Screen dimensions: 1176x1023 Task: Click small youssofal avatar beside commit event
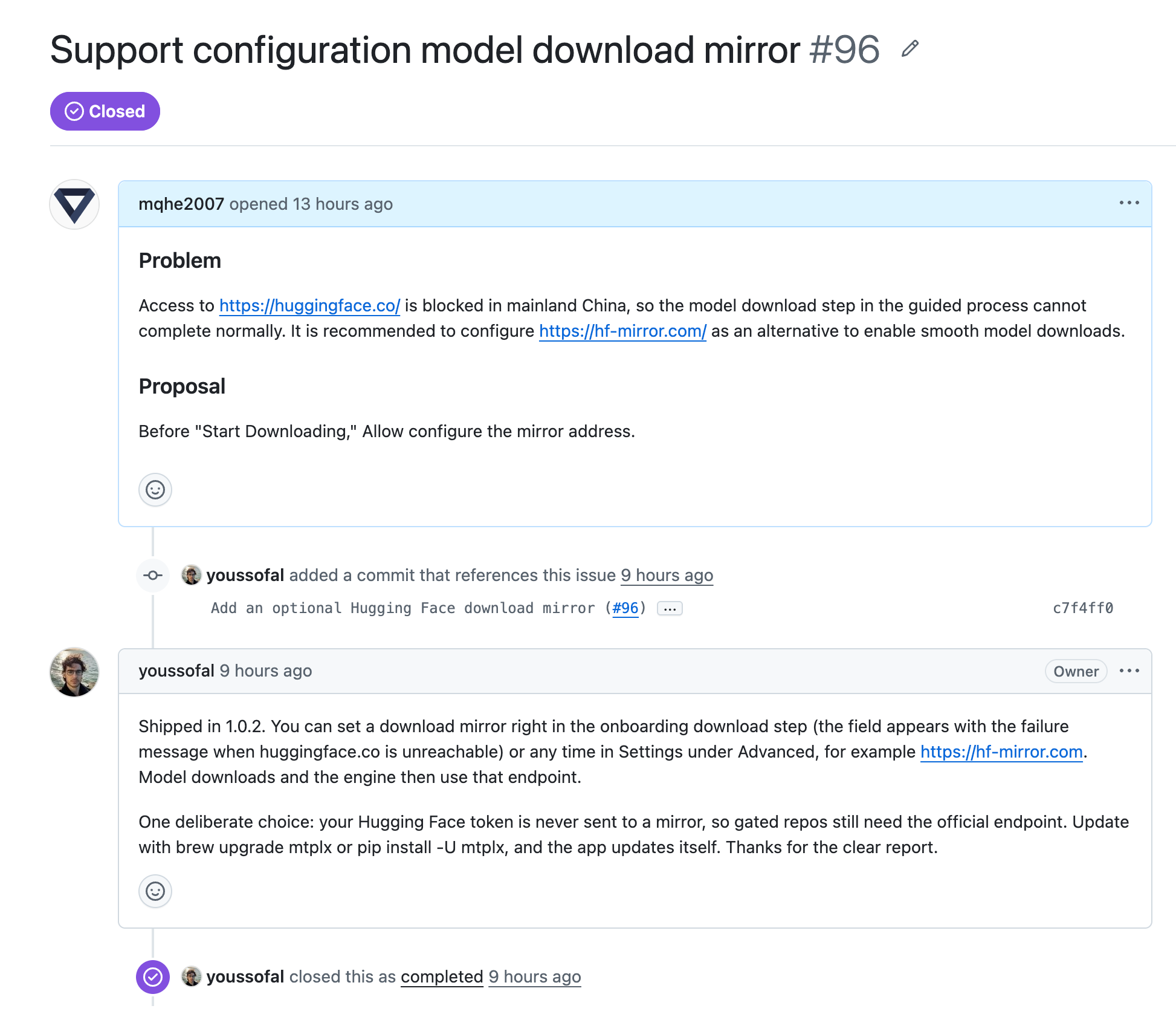click(192, 575)
